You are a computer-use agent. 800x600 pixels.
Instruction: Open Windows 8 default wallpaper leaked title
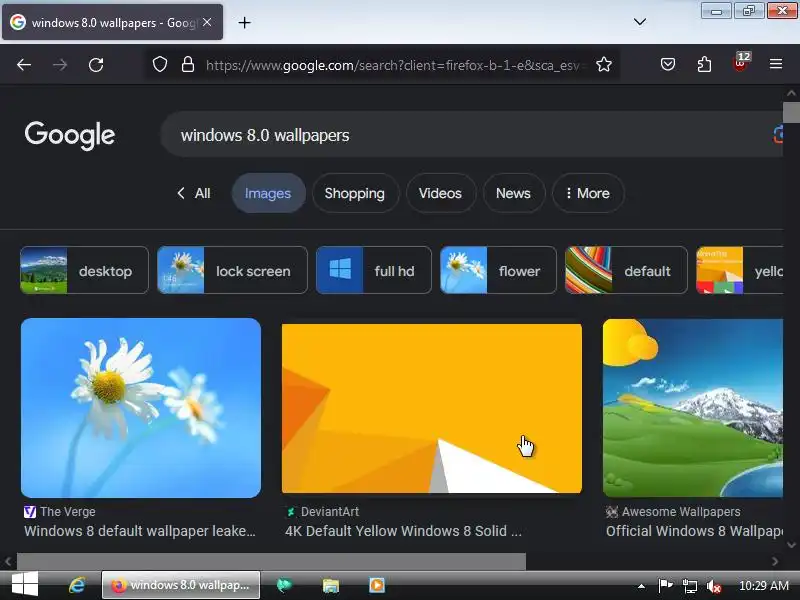[x=140, y=531]
